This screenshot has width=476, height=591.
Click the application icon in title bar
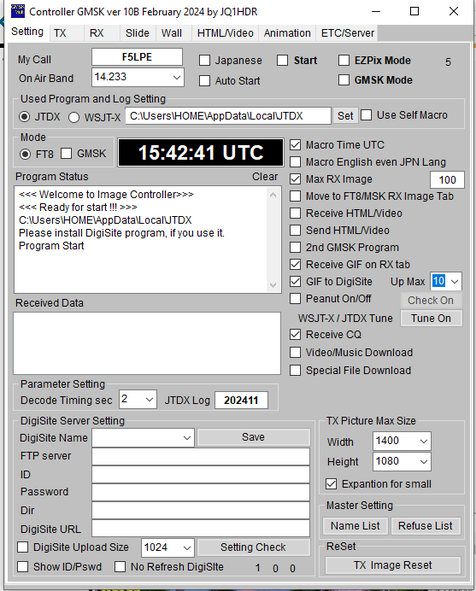coord(17,11)
